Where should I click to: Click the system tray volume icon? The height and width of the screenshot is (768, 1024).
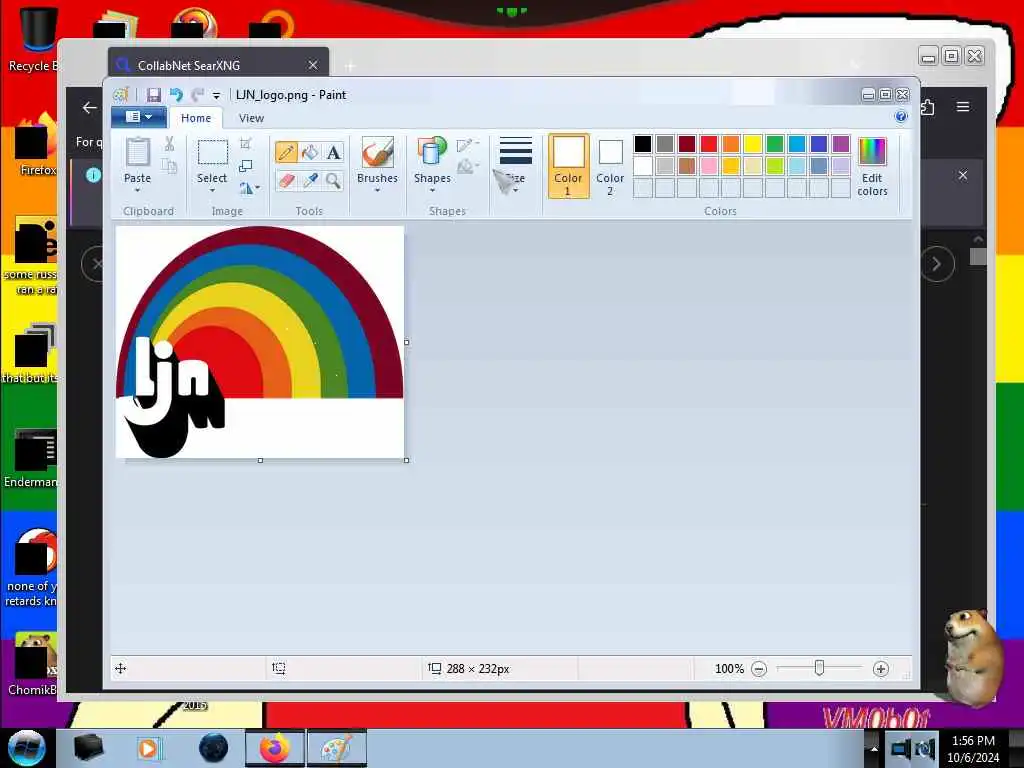tap(925, 749)
